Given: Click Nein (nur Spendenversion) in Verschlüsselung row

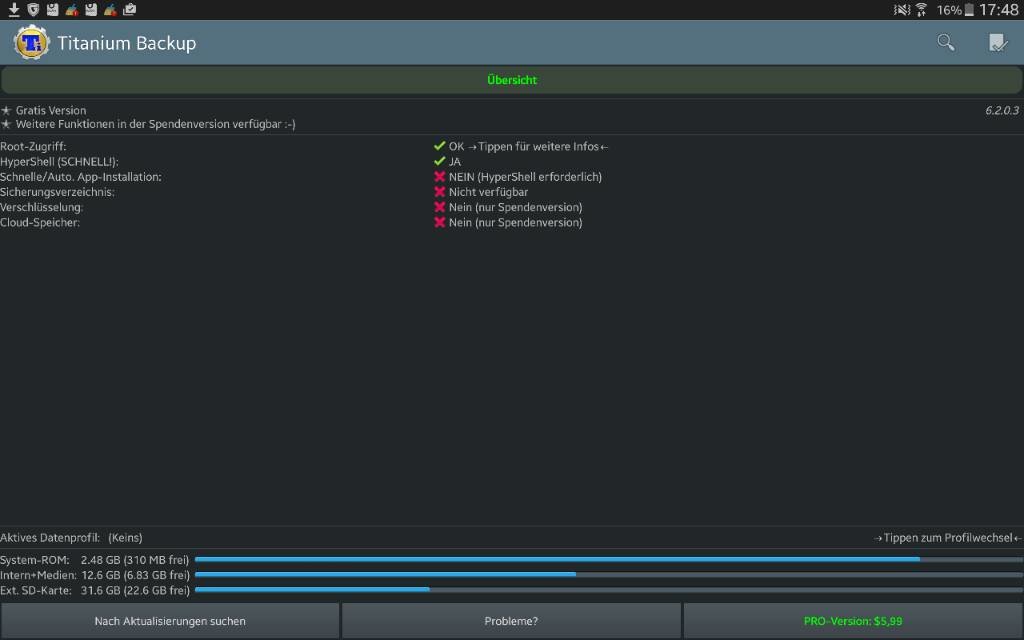Looking at the screenshot, I should [515, 207].
